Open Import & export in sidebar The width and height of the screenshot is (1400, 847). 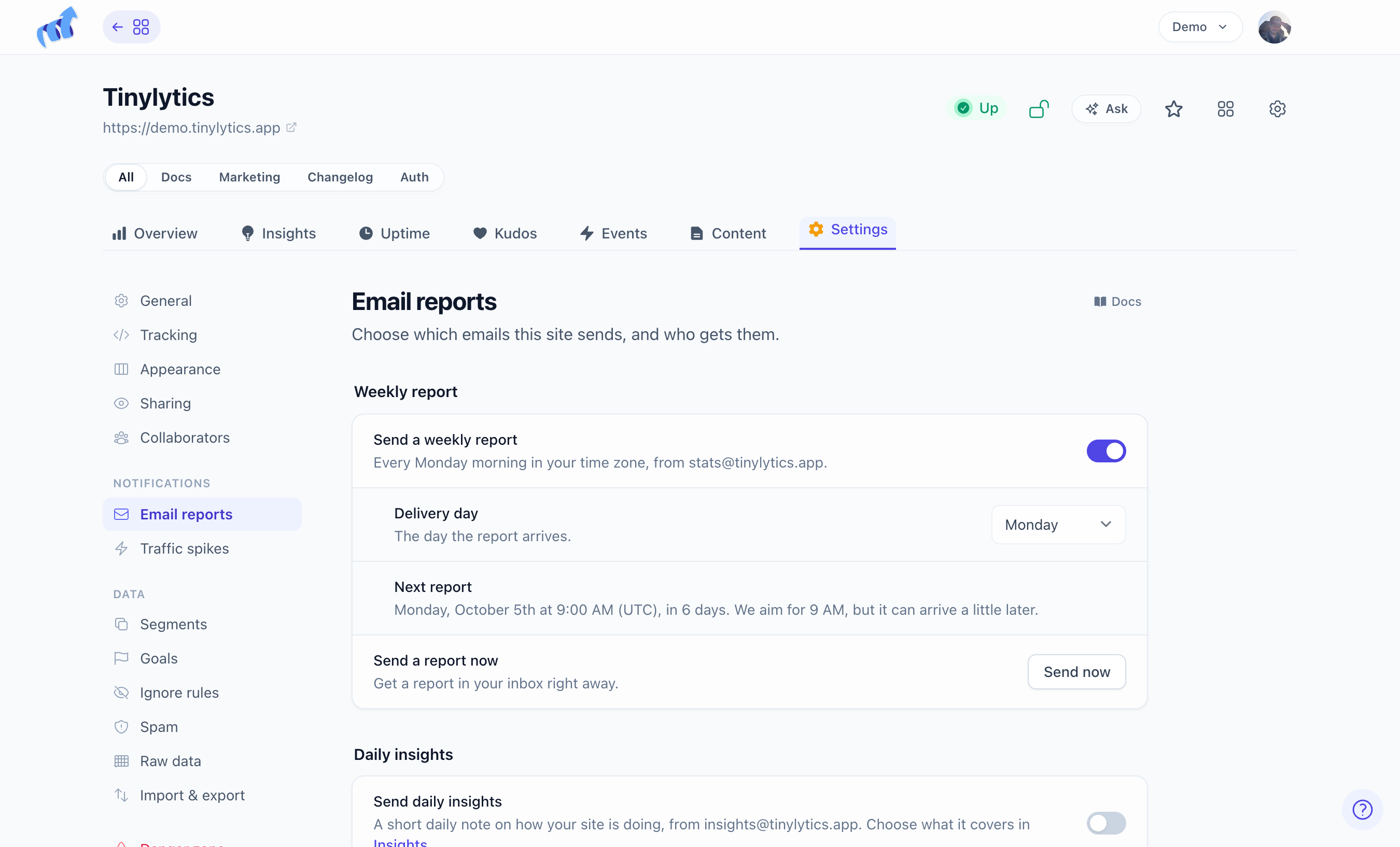click(202, 795)
